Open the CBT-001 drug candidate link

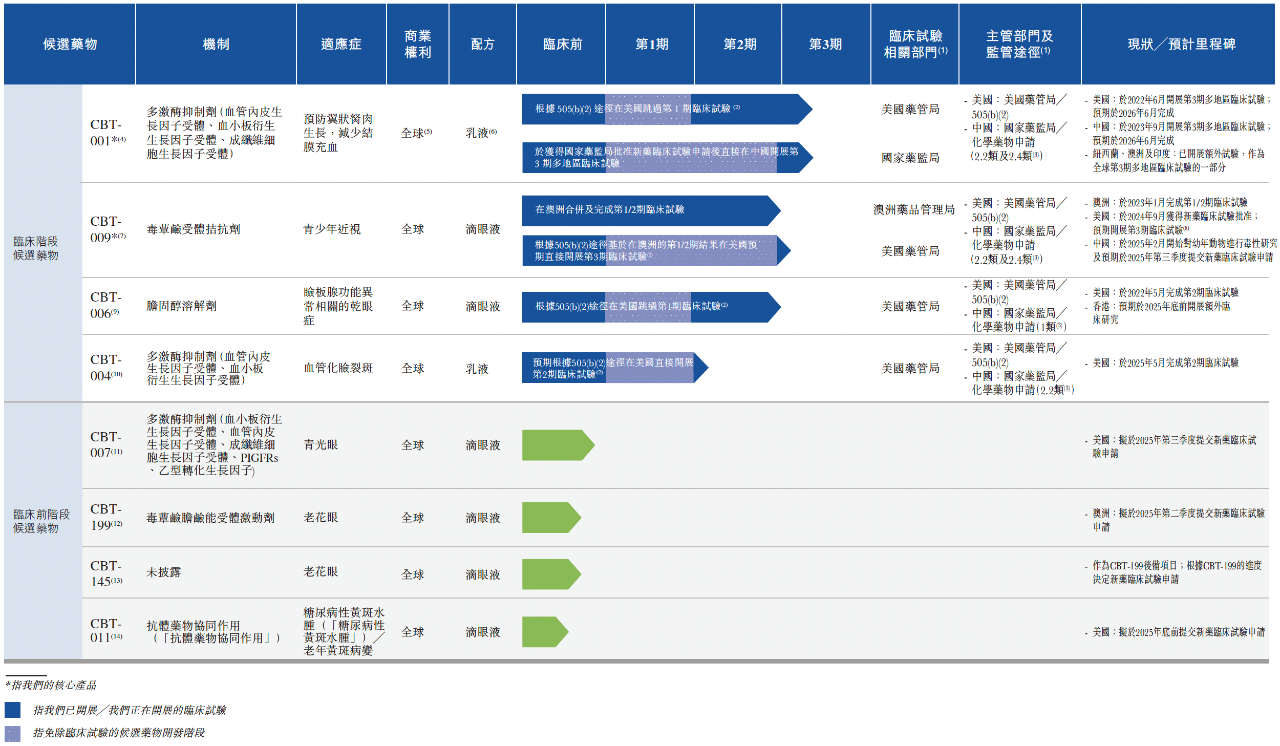107,131
